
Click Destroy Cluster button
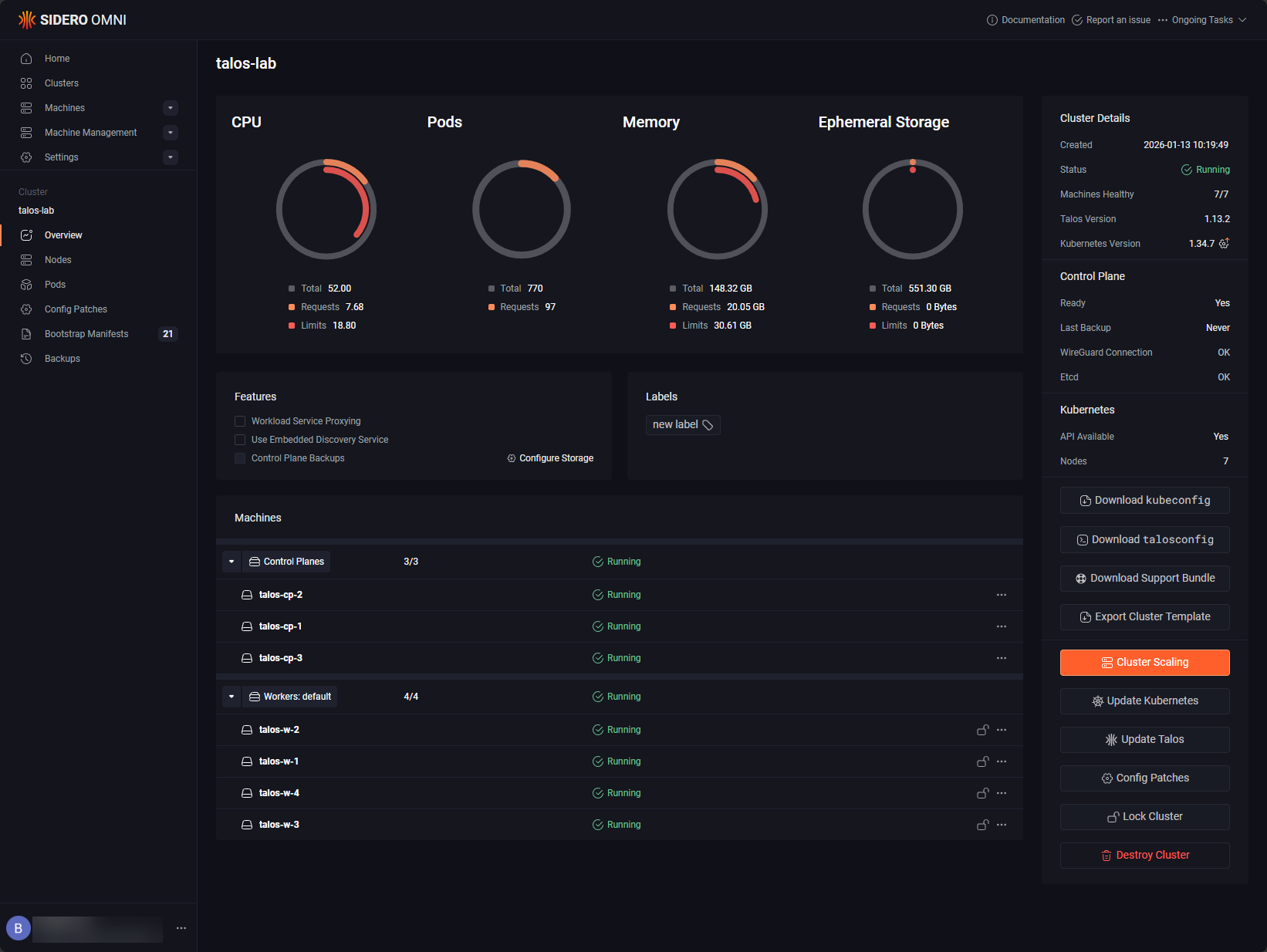pos(1145,856)
